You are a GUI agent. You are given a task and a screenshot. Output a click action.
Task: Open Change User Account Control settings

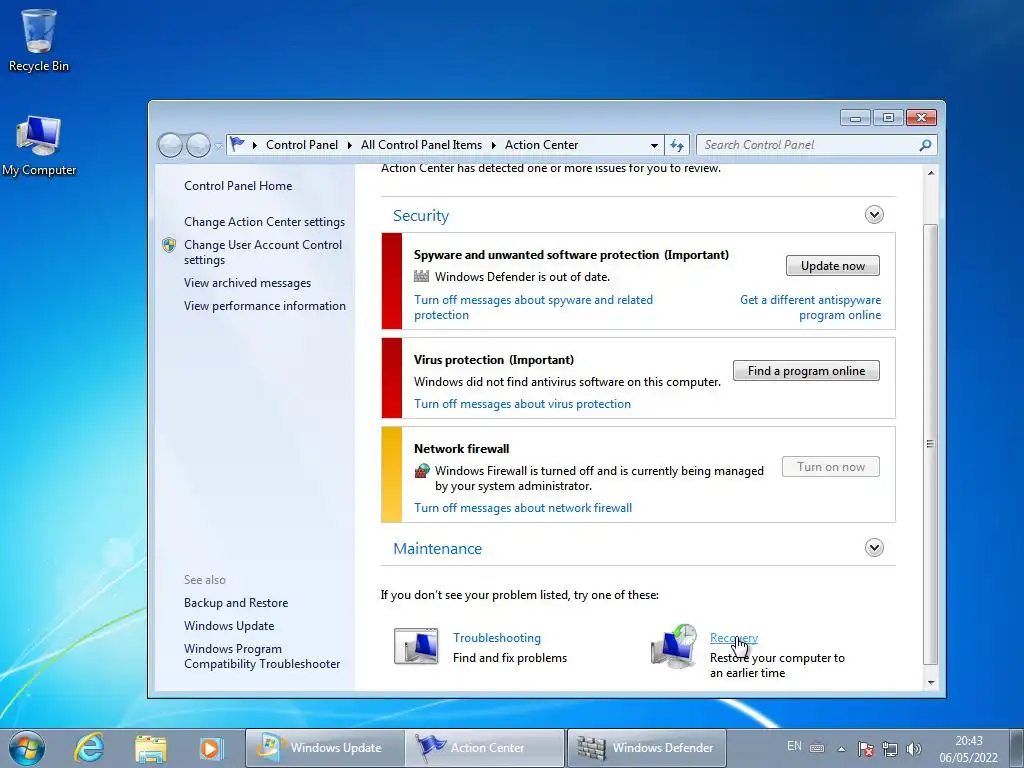(x=263, y=252)
